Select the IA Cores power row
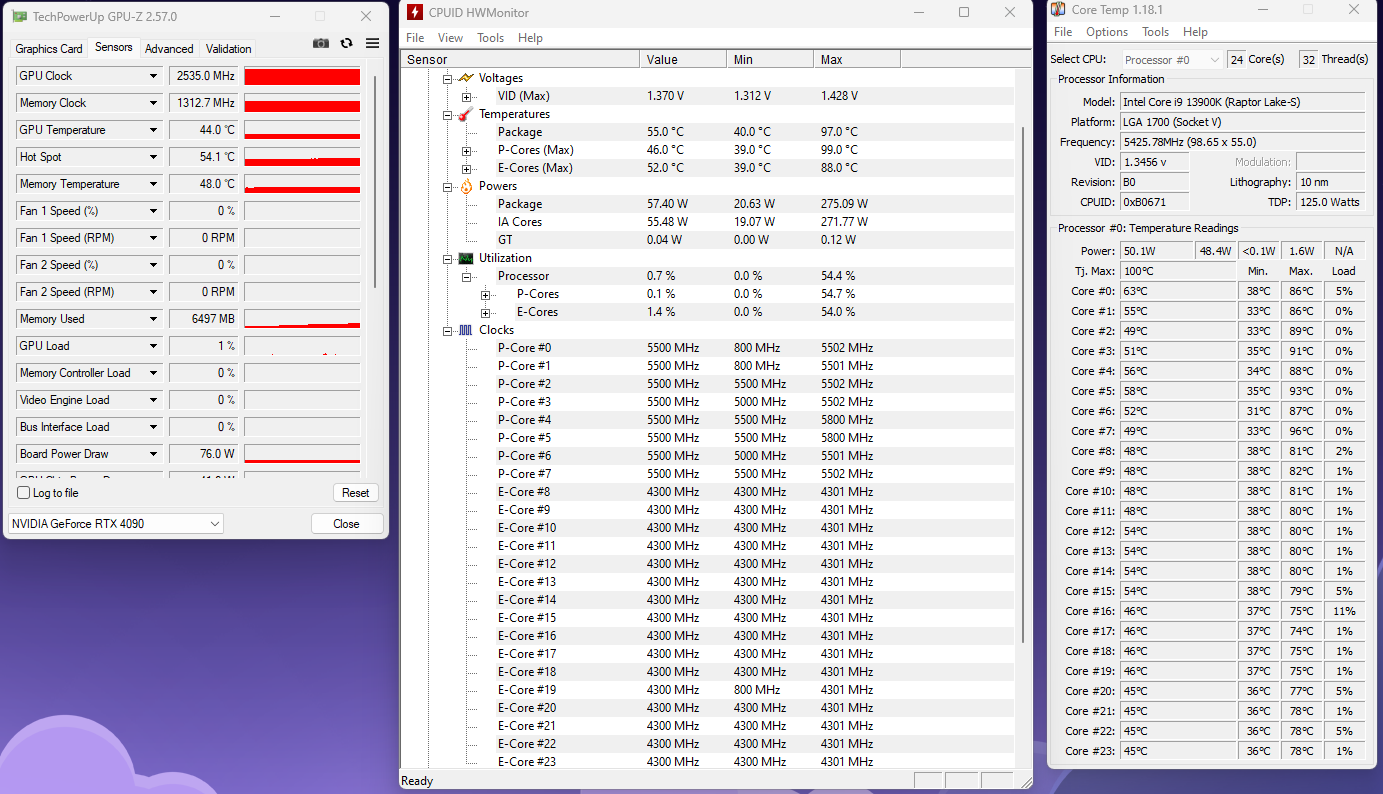This screenshot has width=1383, height=794. click(755, 222)
